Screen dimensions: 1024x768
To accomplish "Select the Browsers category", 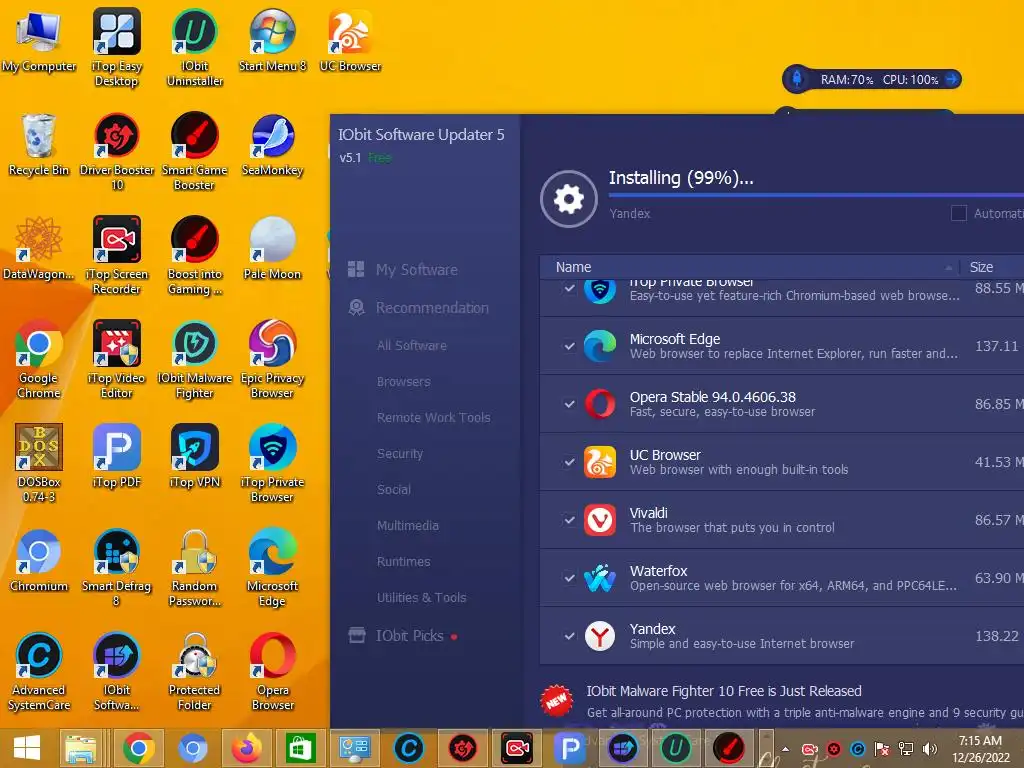I will tap(404, 381).
